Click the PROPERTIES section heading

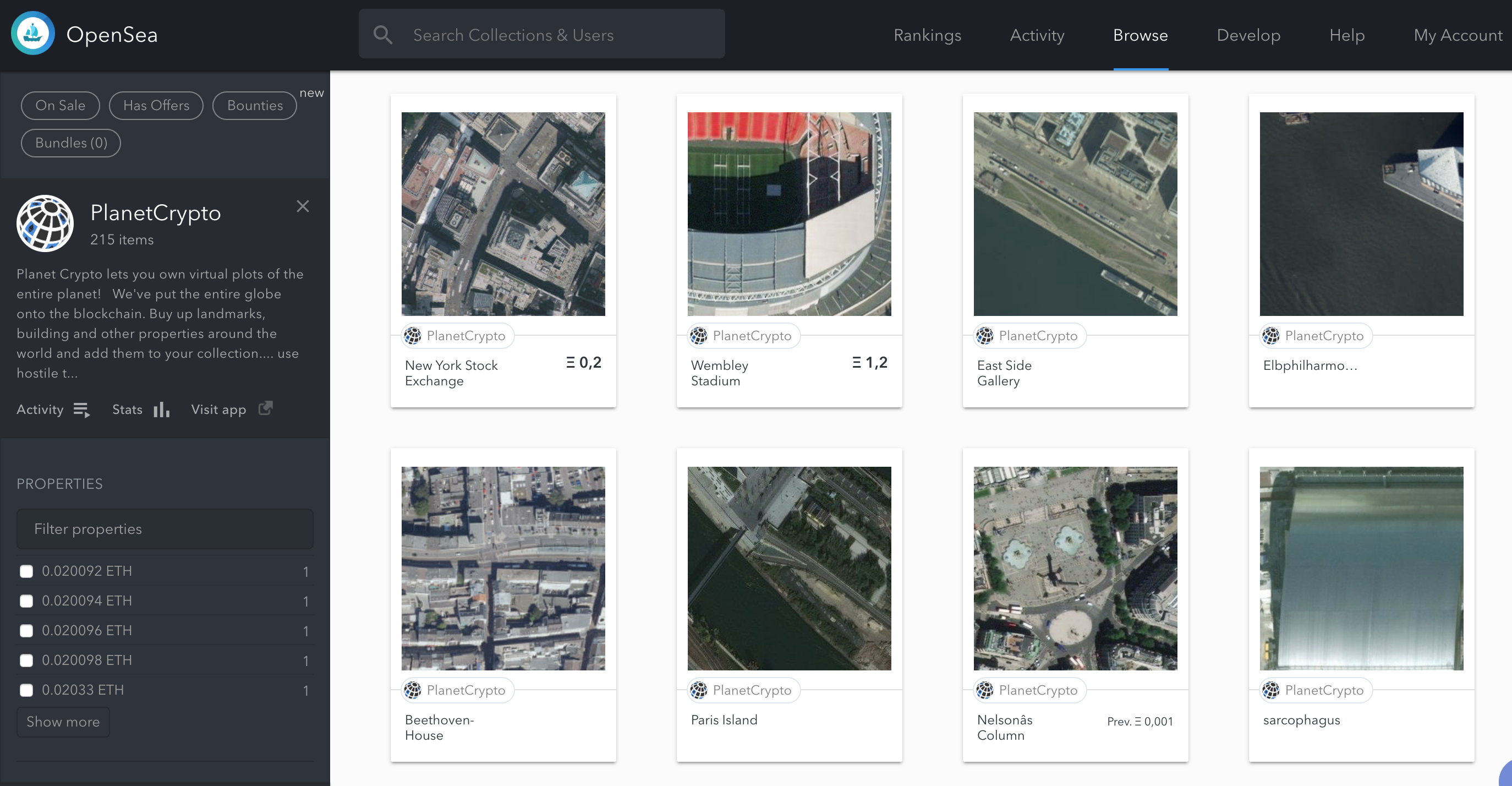(60, 484)
